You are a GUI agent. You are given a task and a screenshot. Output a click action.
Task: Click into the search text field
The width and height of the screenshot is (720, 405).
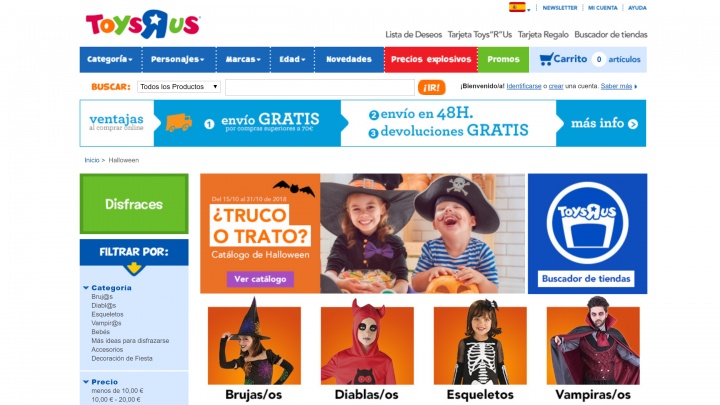320,87
